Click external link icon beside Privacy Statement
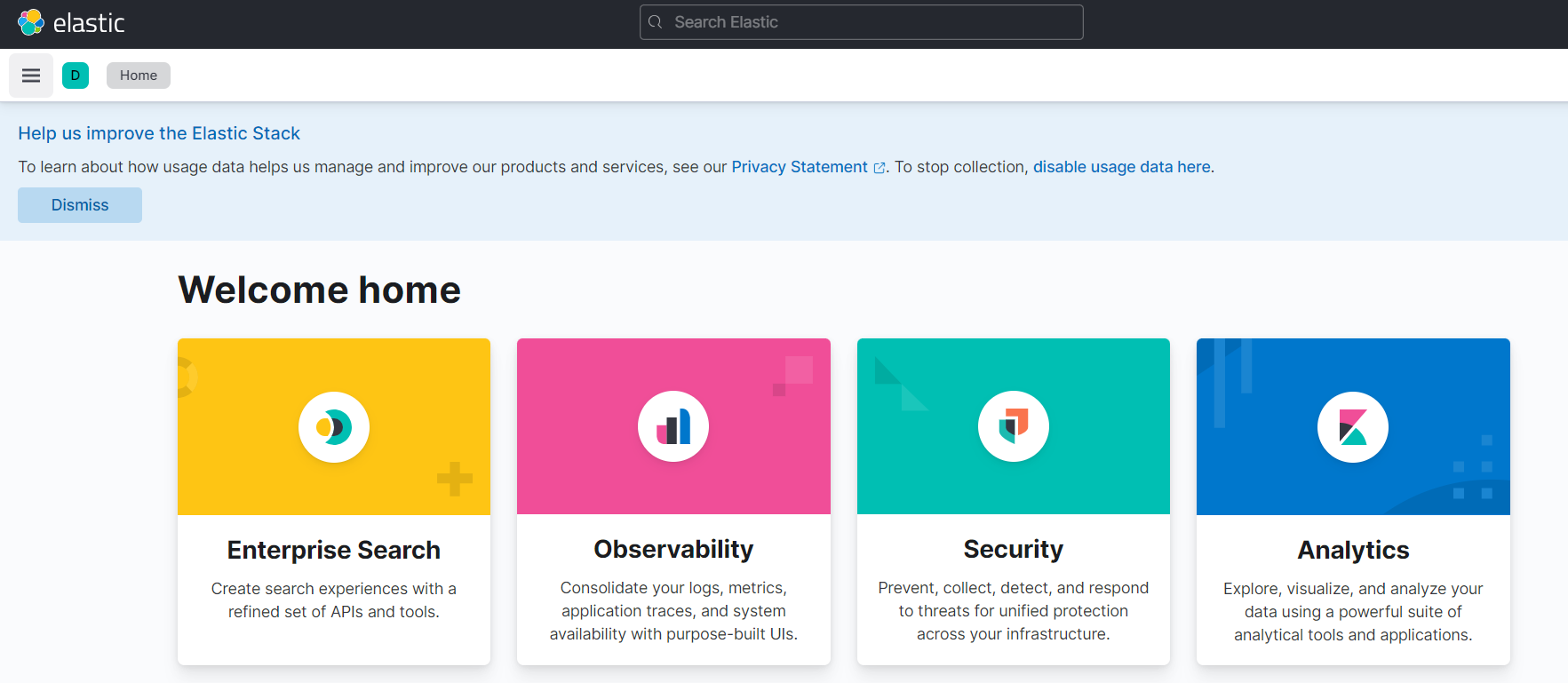The image size is (1568, 683). click(880, 168)
